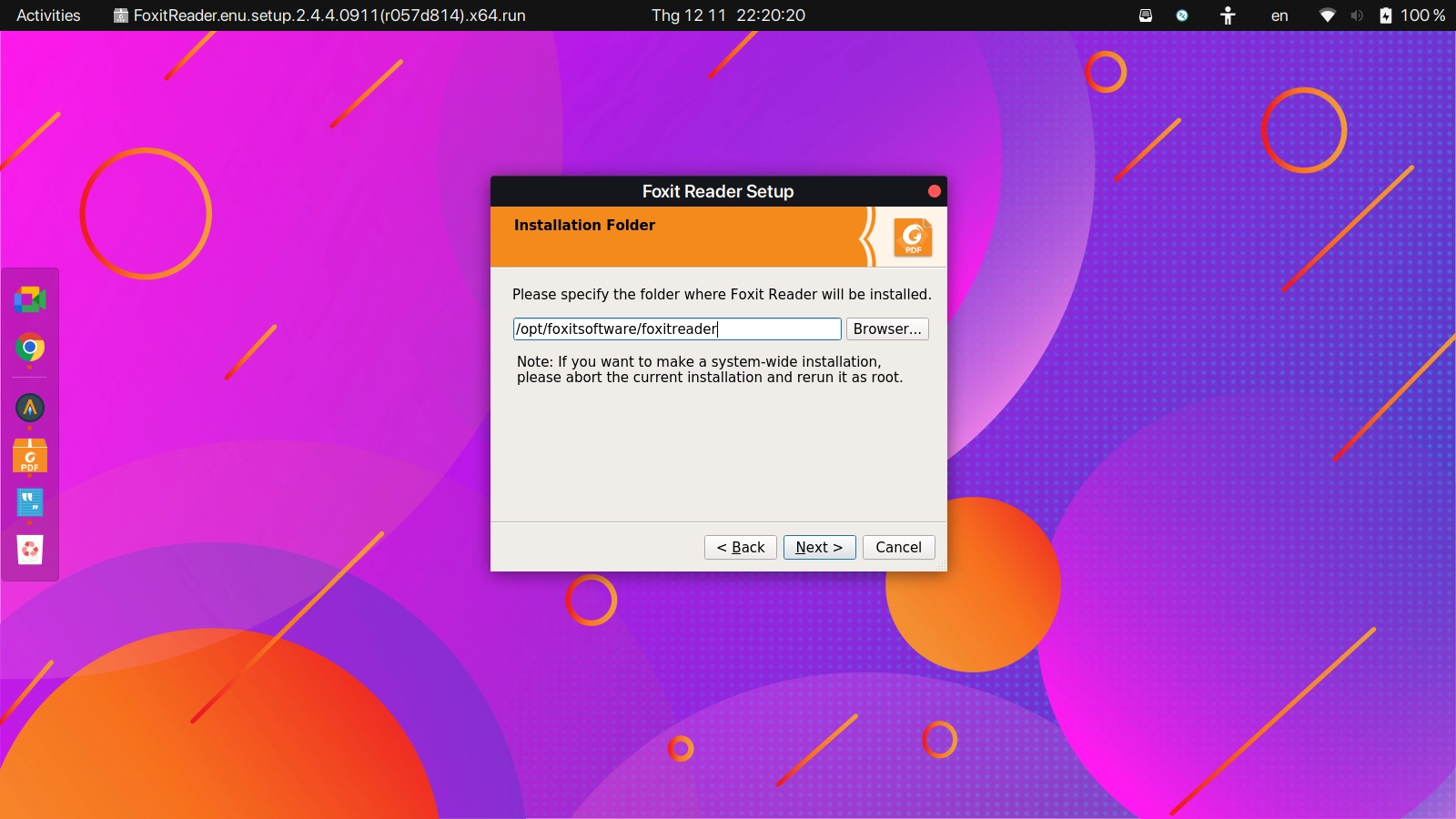Screen dimensions: 1456x819
Task: Cancel the Foxit Reader installation
Action: [898, 547]
